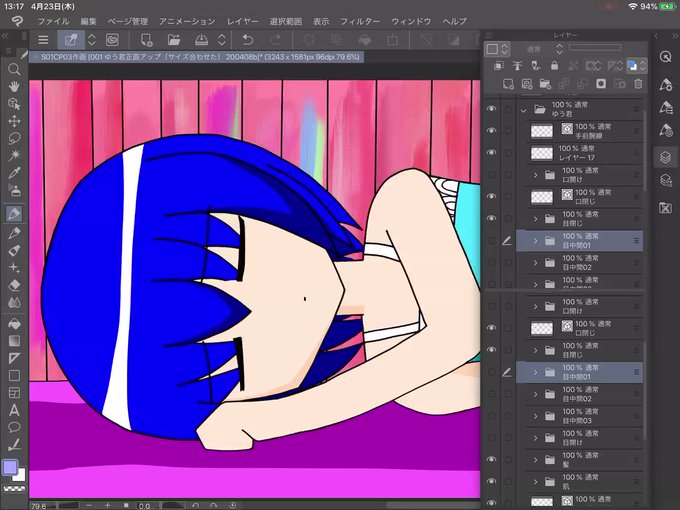
Task: Open the ウィンドウ menu
Action: tap(411, 21)
